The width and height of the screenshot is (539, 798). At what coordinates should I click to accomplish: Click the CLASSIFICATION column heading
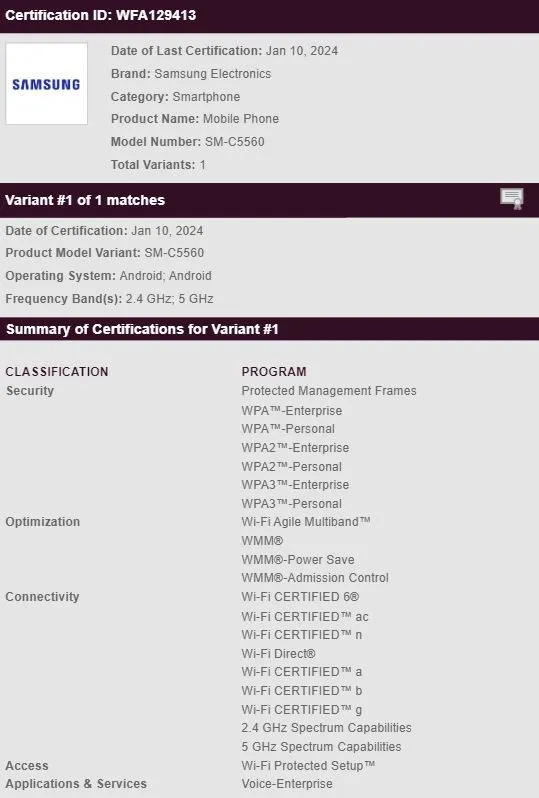coord(57,372)
